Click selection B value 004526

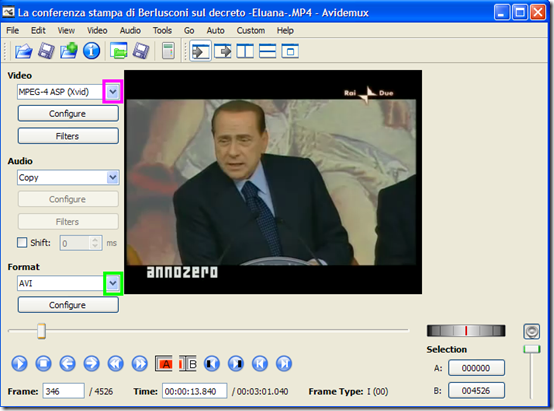point(476,391)
